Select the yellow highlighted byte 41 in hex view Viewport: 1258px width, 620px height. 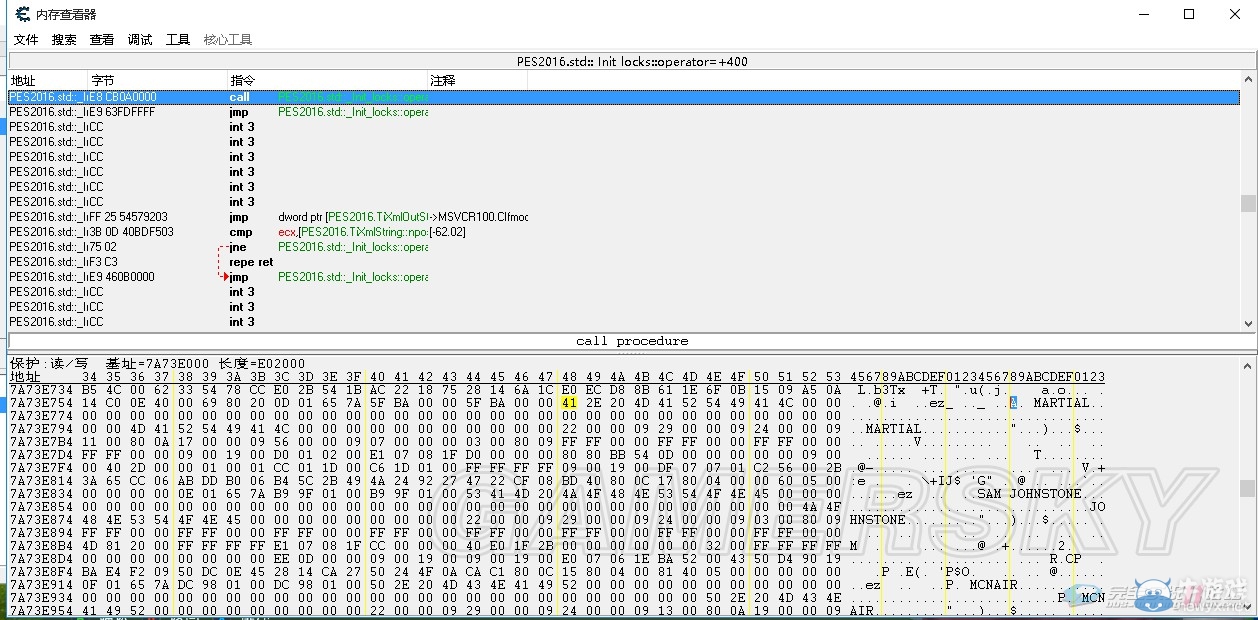coord(569,403)
